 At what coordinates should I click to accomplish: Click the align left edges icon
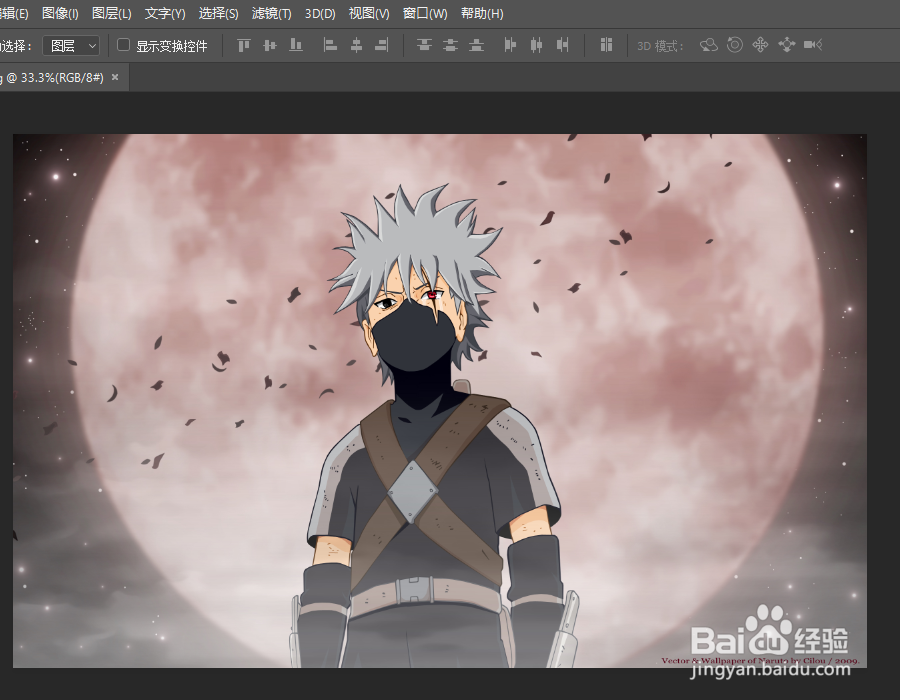(x=330, y=45)
